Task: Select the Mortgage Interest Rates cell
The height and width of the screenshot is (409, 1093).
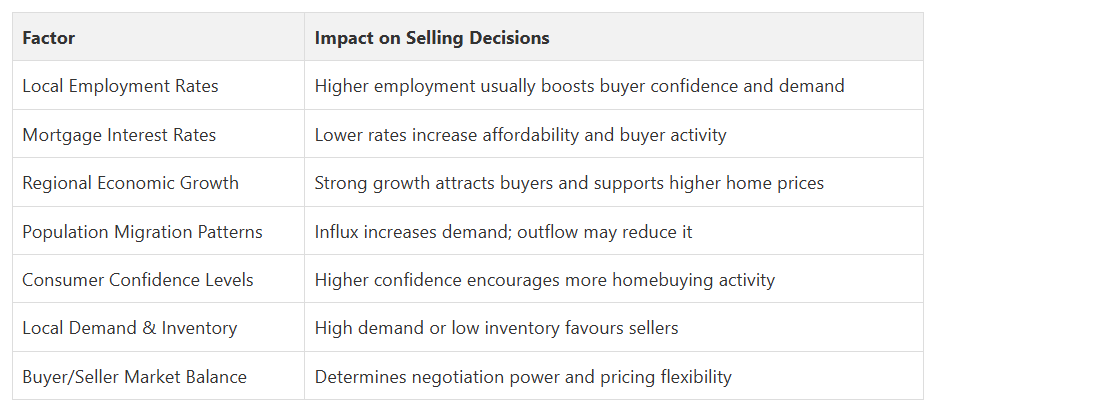Action: point(158,134)
